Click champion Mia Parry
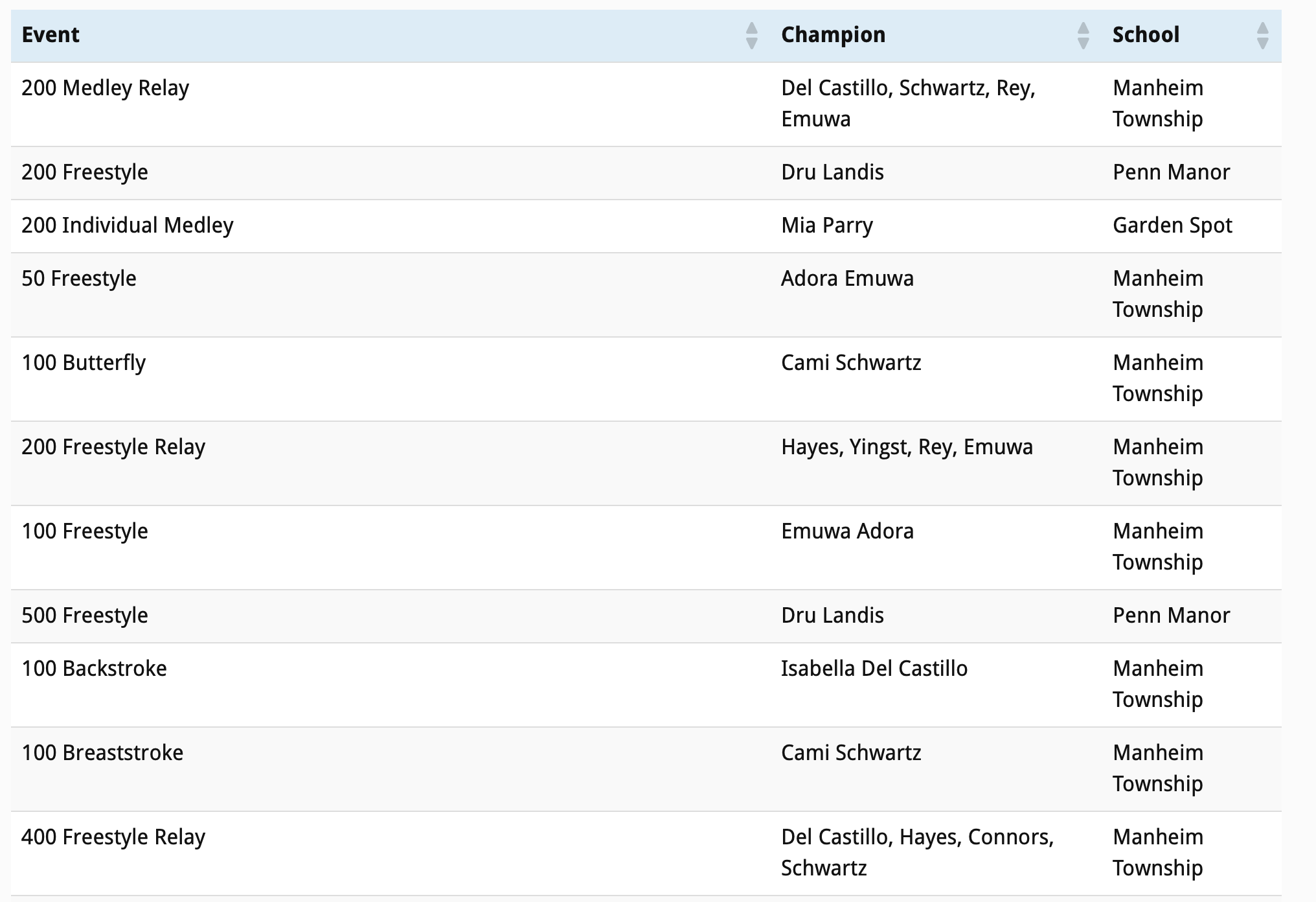 point(827,225)
